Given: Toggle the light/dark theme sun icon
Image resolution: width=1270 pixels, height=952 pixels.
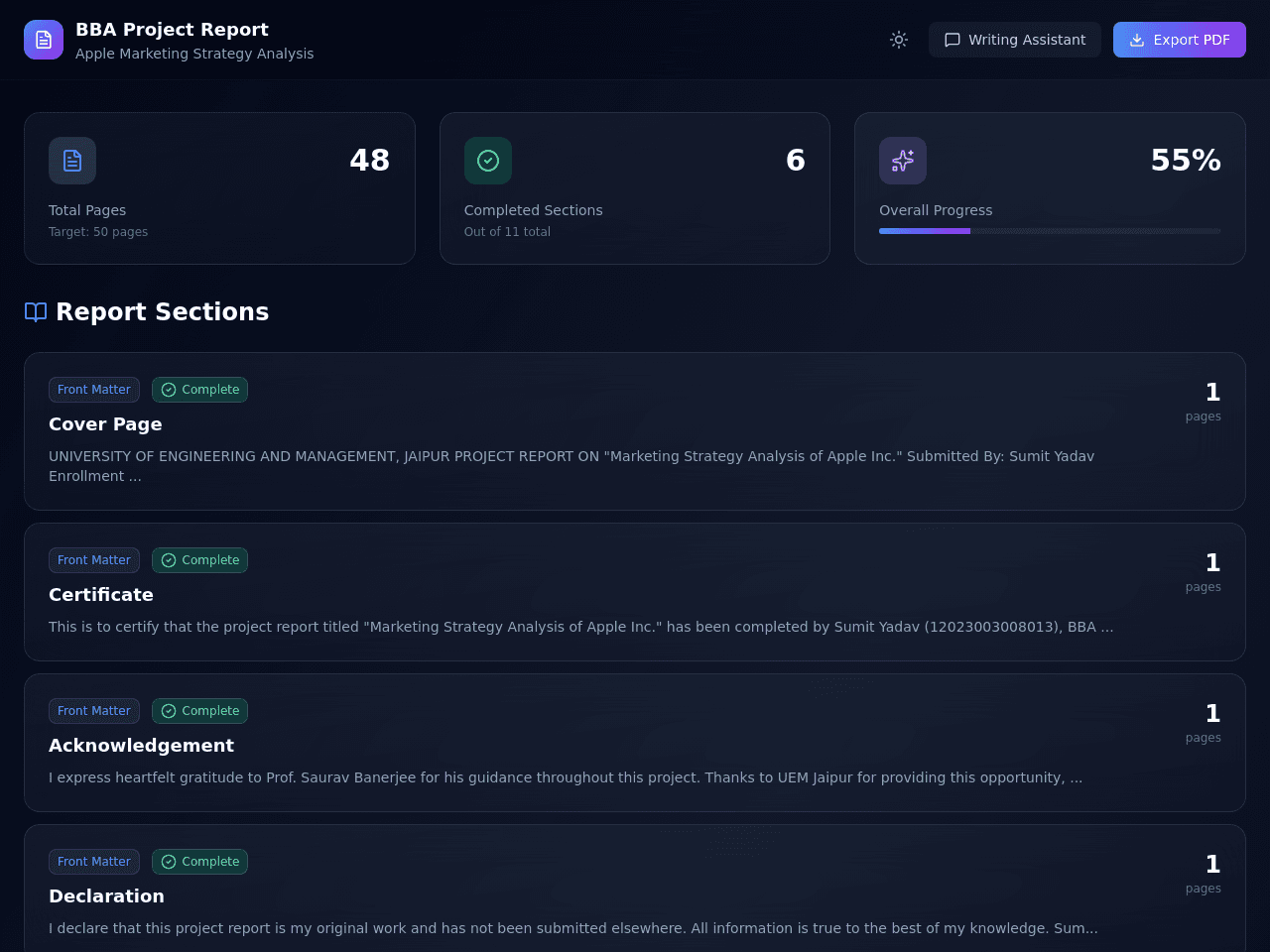Looking at the screenshot, I should pyautogui.click(x=899, y=40).
